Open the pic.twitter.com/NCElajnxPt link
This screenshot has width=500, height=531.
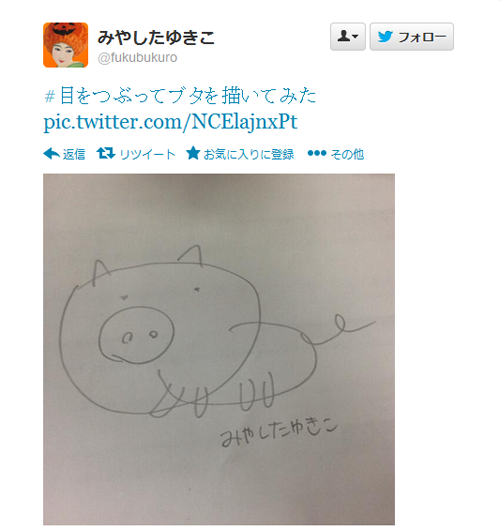pyautogui.click(x=170, y=121)
